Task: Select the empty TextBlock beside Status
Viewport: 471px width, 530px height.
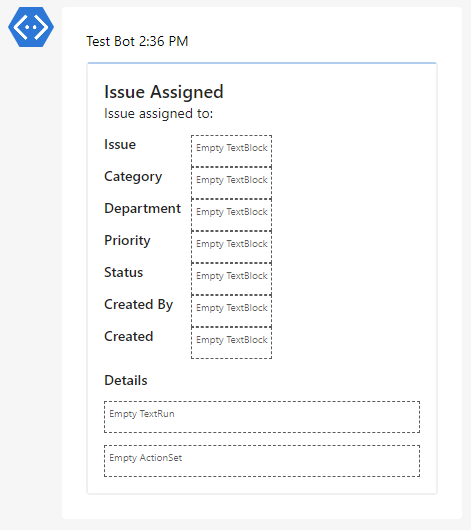Action: (x=231, y=279)
